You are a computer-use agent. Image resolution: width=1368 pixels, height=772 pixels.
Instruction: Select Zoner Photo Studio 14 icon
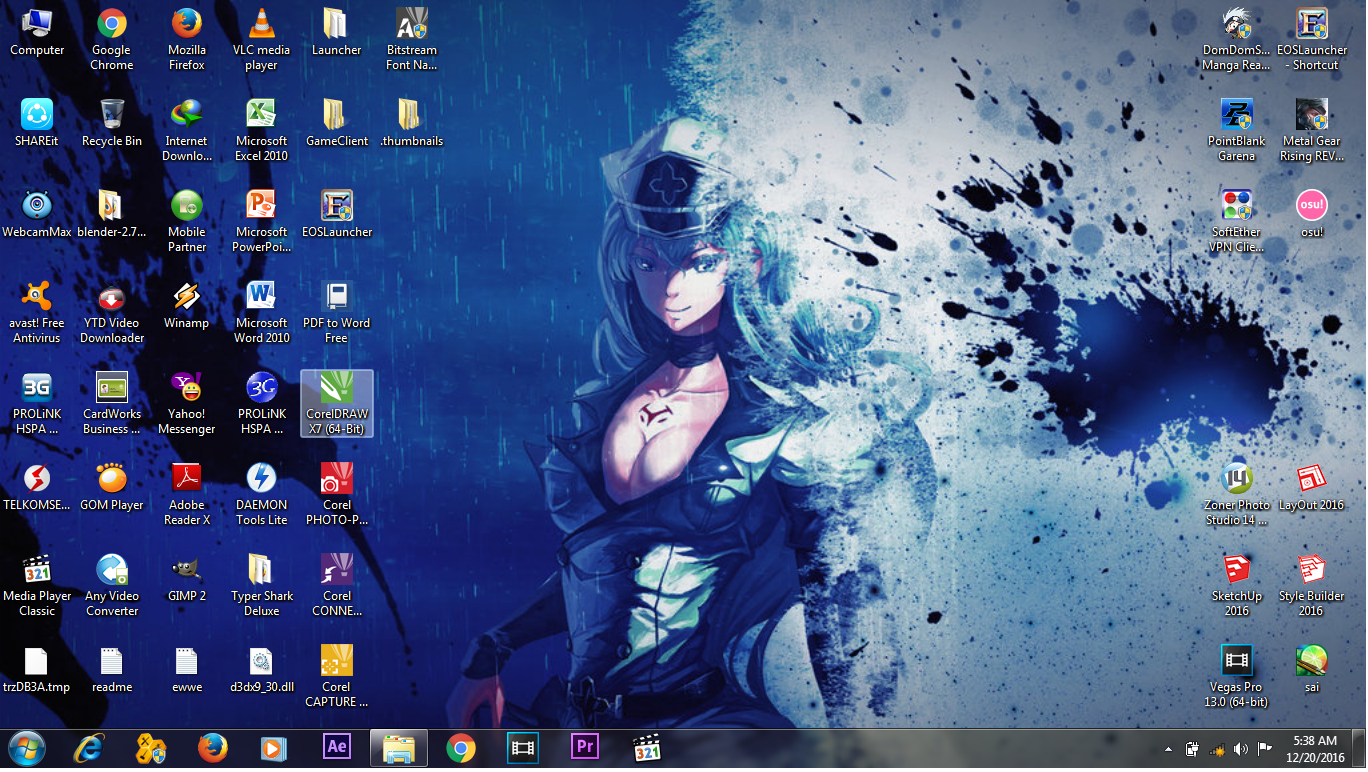coord(1237,494)
